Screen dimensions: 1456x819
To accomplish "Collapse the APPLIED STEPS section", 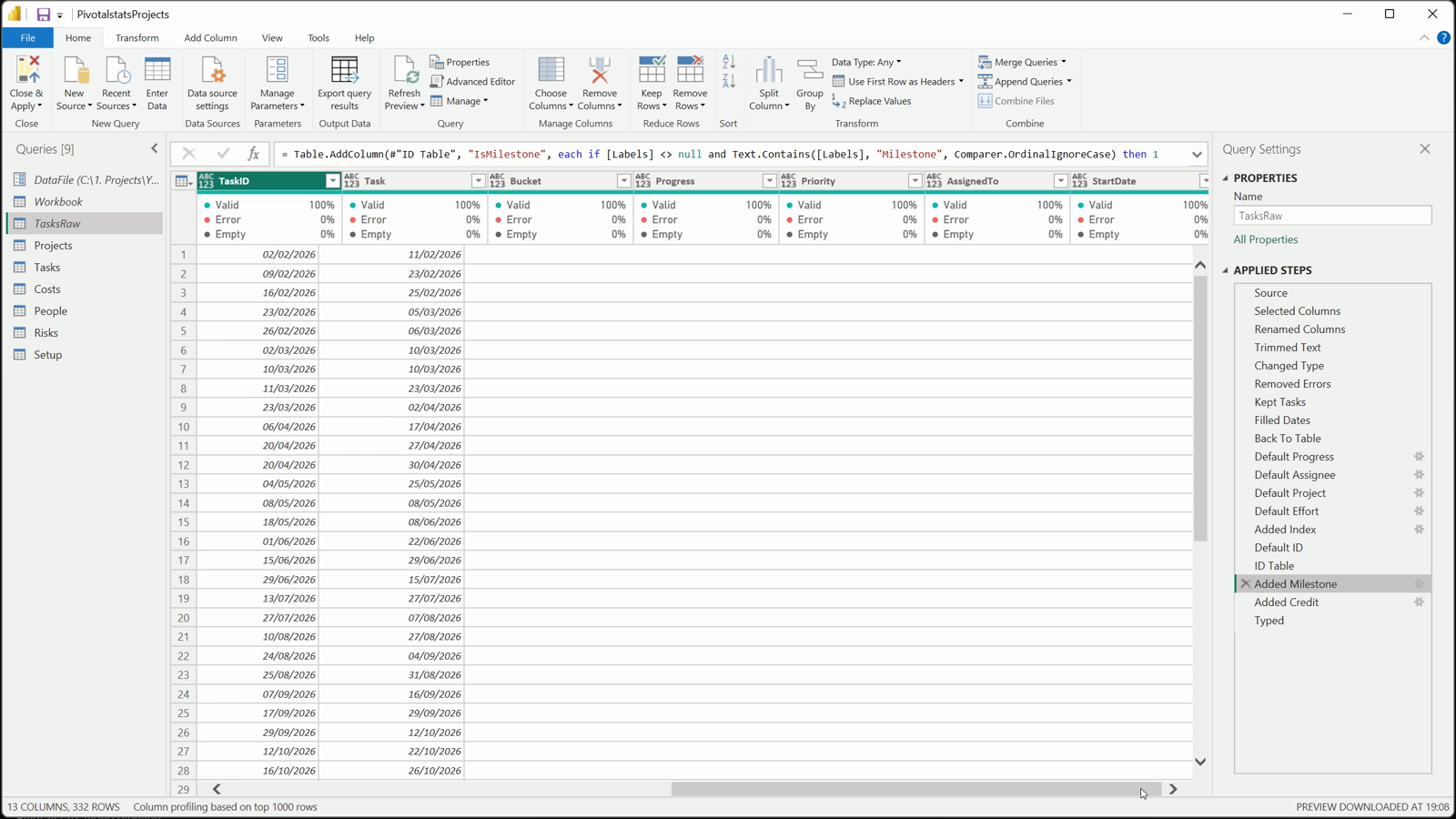I will point(1226,270).
